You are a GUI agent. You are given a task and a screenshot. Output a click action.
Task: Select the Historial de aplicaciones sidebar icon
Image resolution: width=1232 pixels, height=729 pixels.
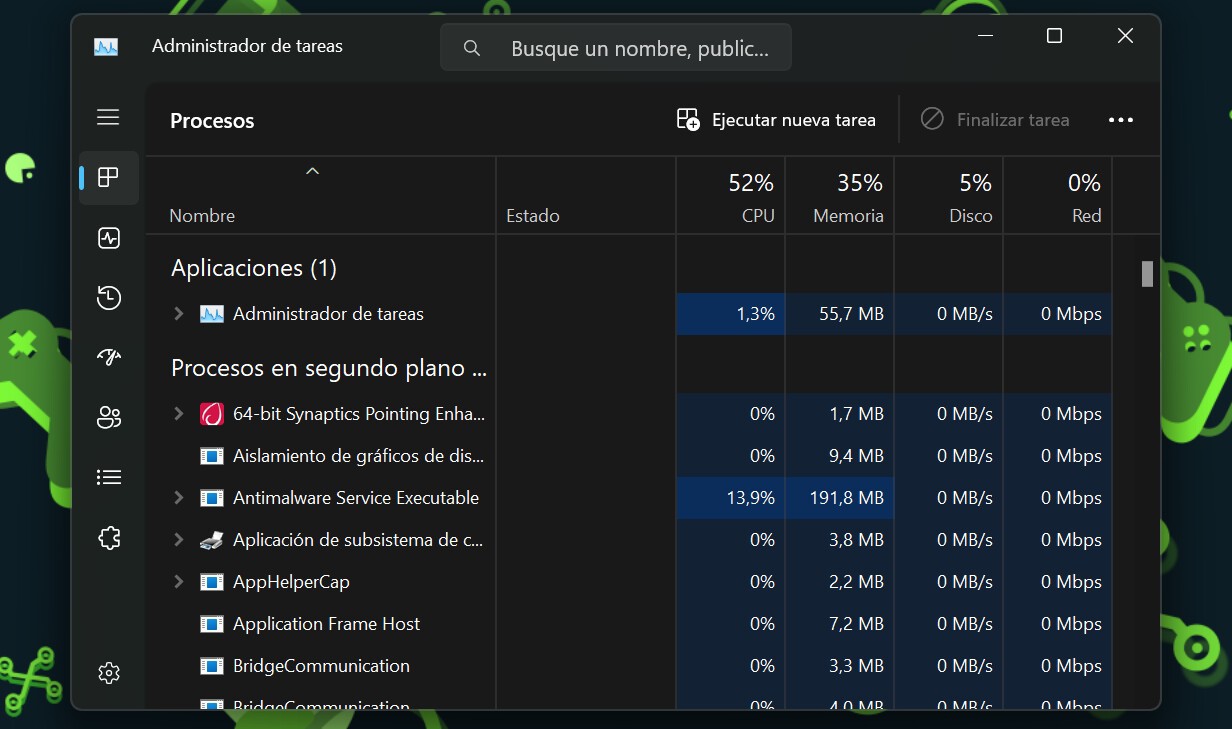[x=108, y=298]
